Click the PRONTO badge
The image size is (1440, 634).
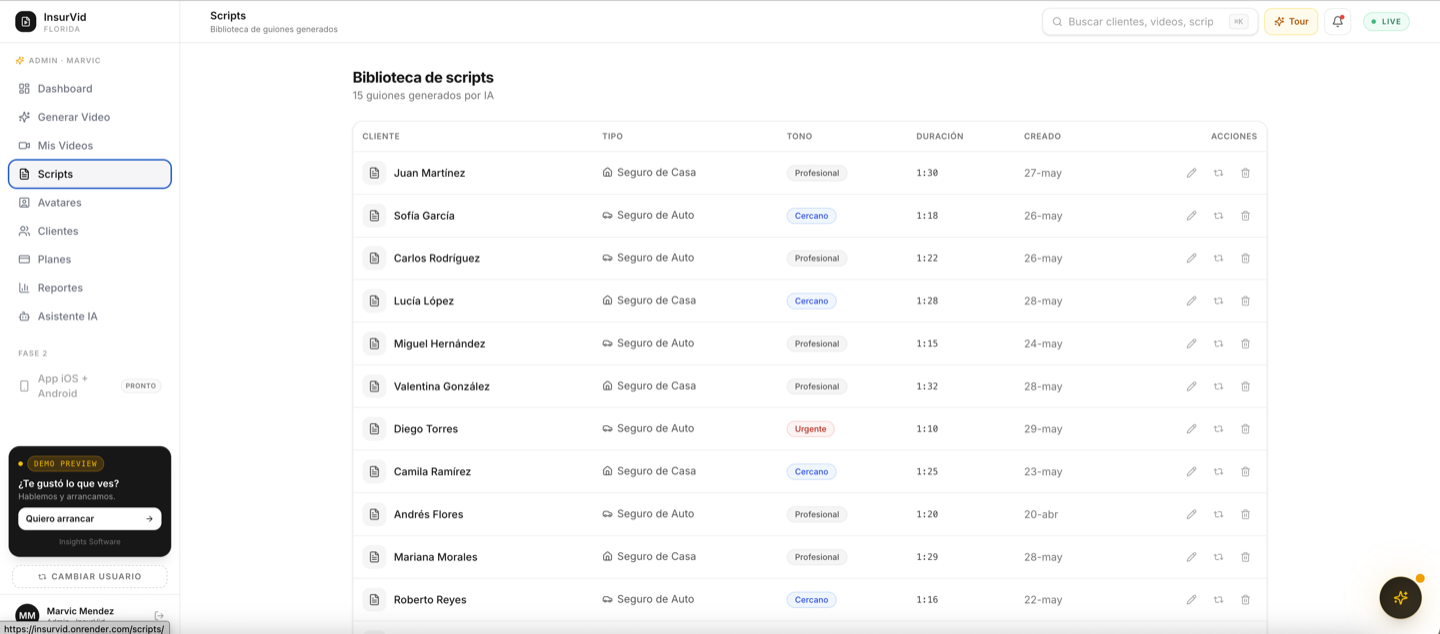[141, 386]
